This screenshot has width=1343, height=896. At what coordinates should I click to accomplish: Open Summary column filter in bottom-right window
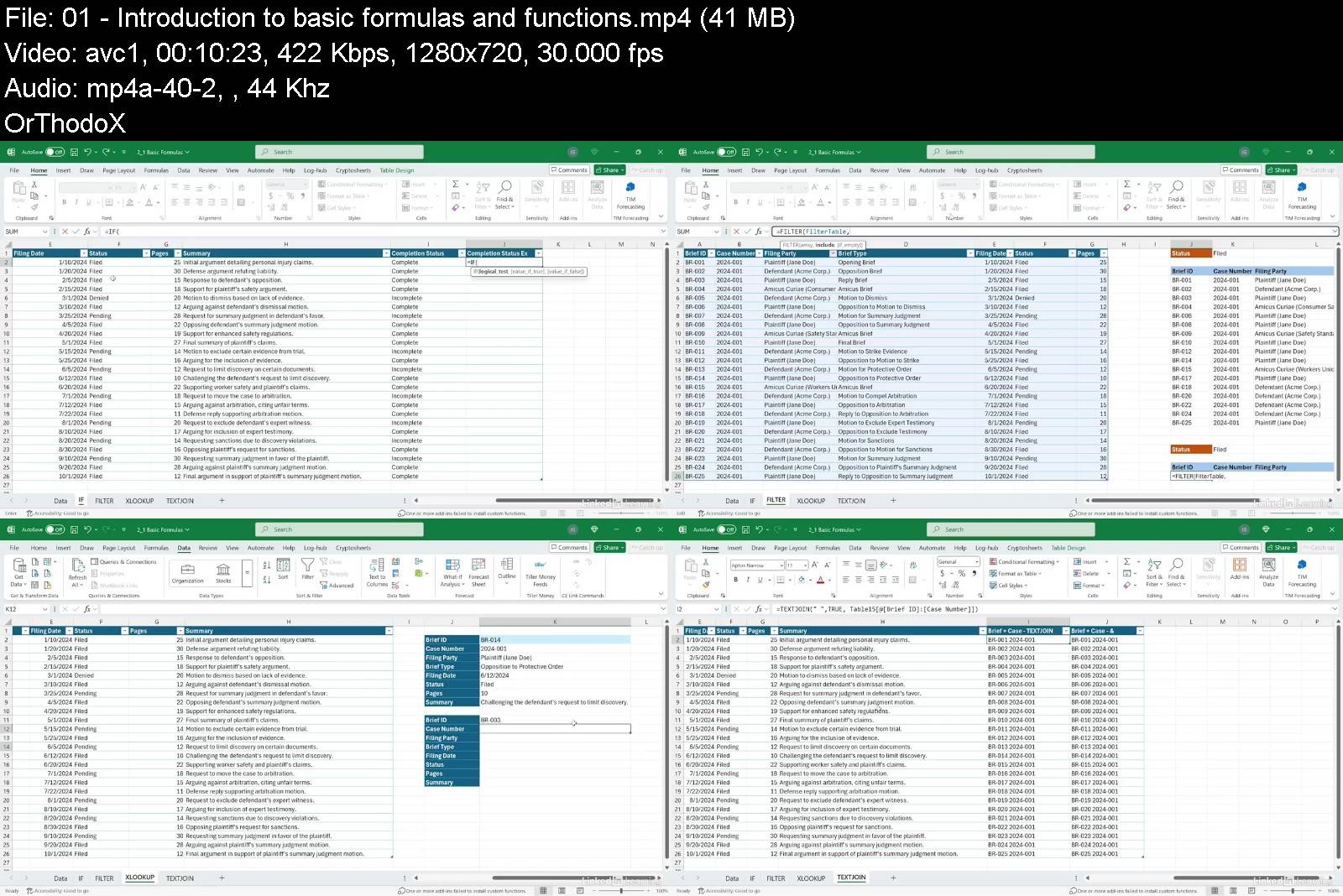tap(982, 631)
